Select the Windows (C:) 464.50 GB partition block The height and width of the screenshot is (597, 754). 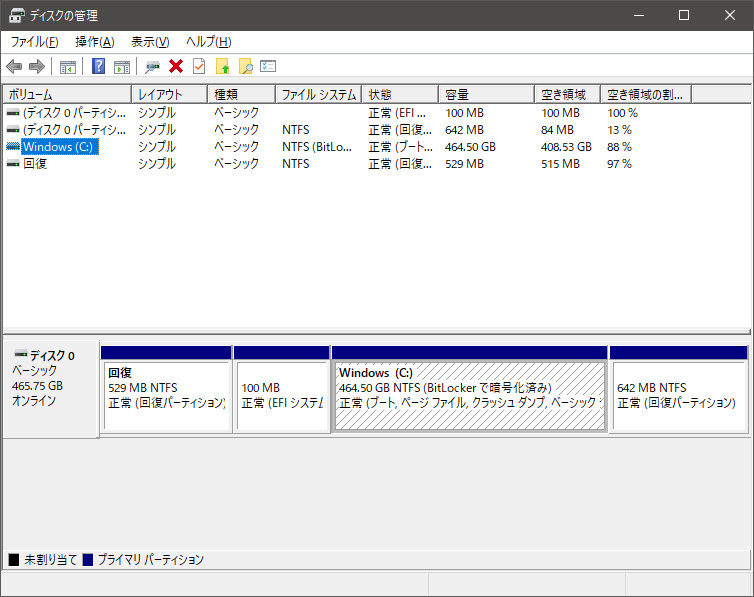[x=470, y=390]
